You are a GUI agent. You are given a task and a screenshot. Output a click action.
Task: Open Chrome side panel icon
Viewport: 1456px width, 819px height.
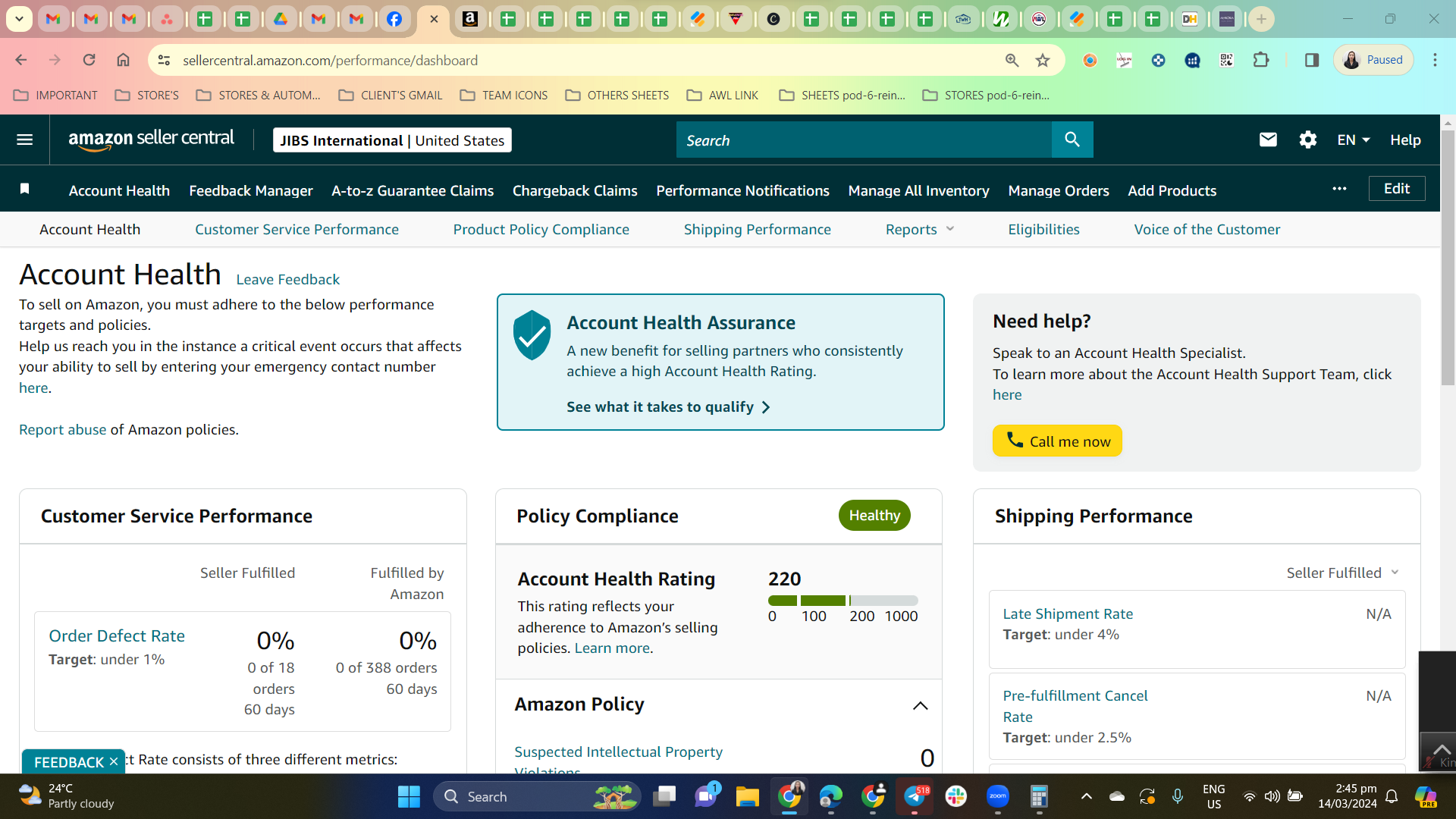[x=1311, y=60]
